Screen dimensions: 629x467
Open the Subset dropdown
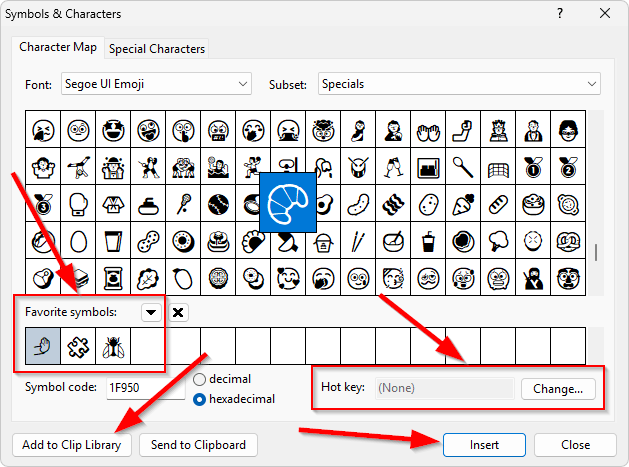pos(459,84)
